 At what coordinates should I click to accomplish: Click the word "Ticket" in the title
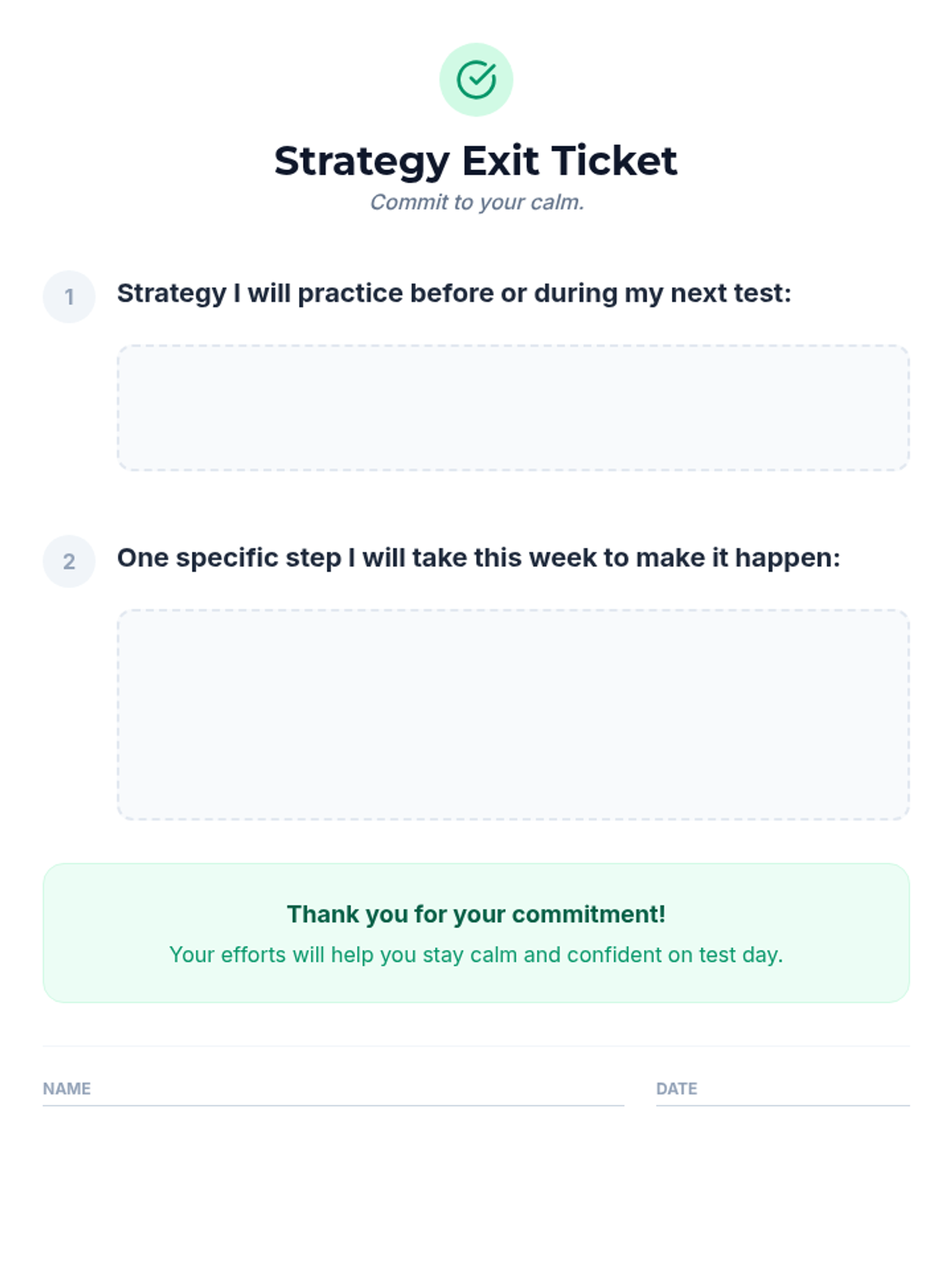[614, 161]
